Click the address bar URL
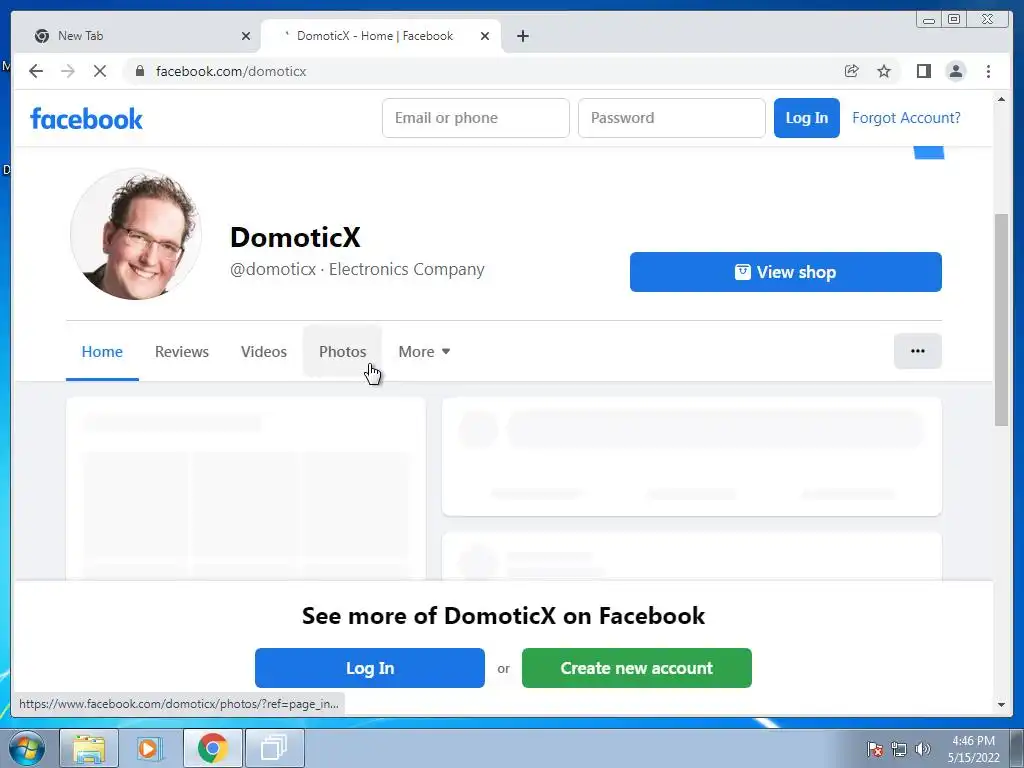Viewport: 1024px width, 768px height. point(231,71)
